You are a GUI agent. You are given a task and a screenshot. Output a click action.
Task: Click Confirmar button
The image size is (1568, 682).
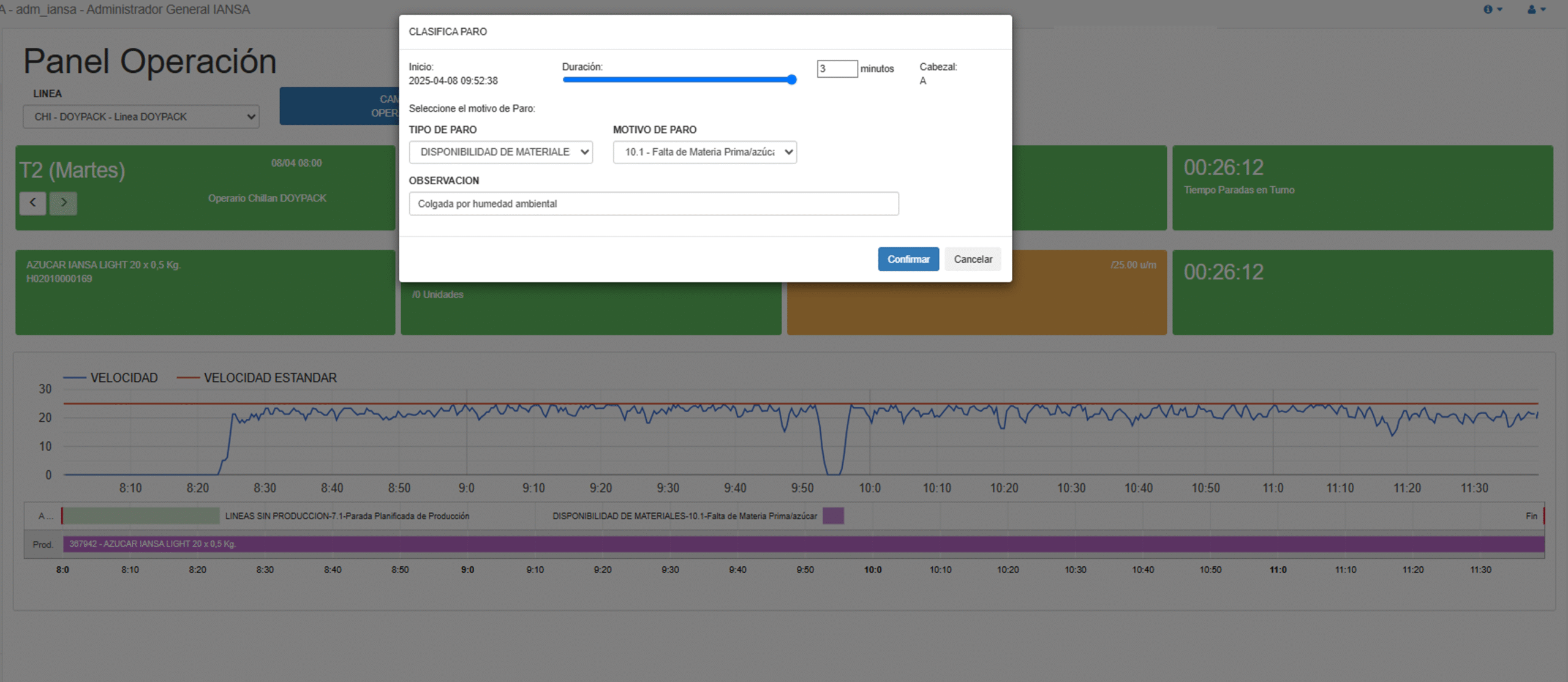point(908,259)
